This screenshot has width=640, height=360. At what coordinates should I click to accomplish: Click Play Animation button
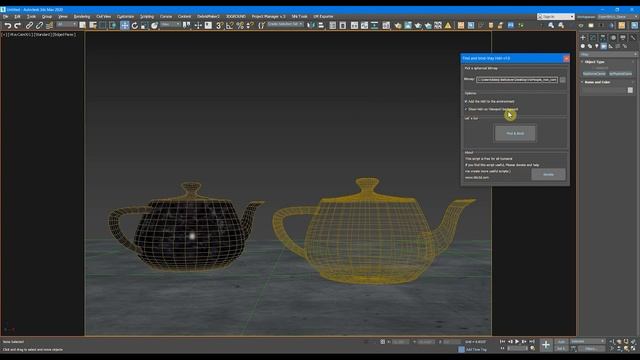point(517,342)
